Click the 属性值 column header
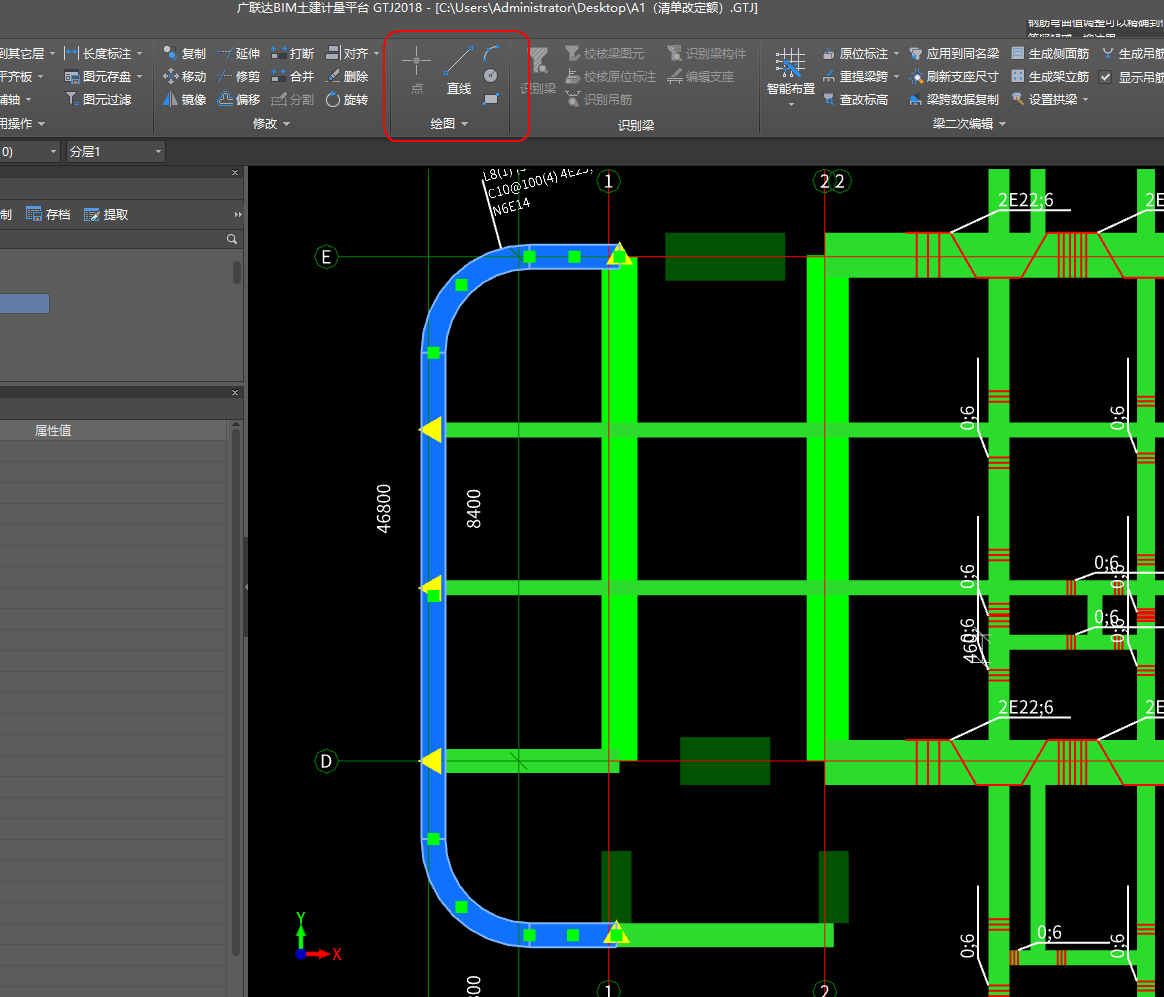 coord(52,431)
